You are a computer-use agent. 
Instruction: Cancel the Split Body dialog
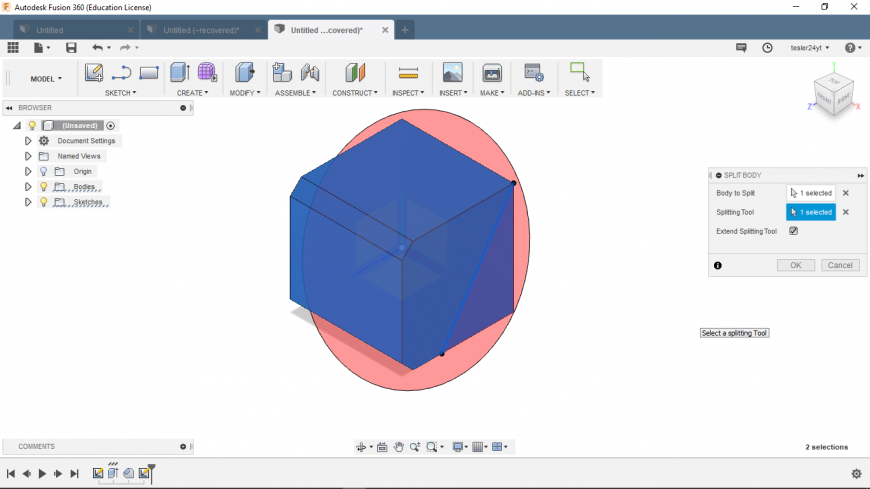click(840, 265)
